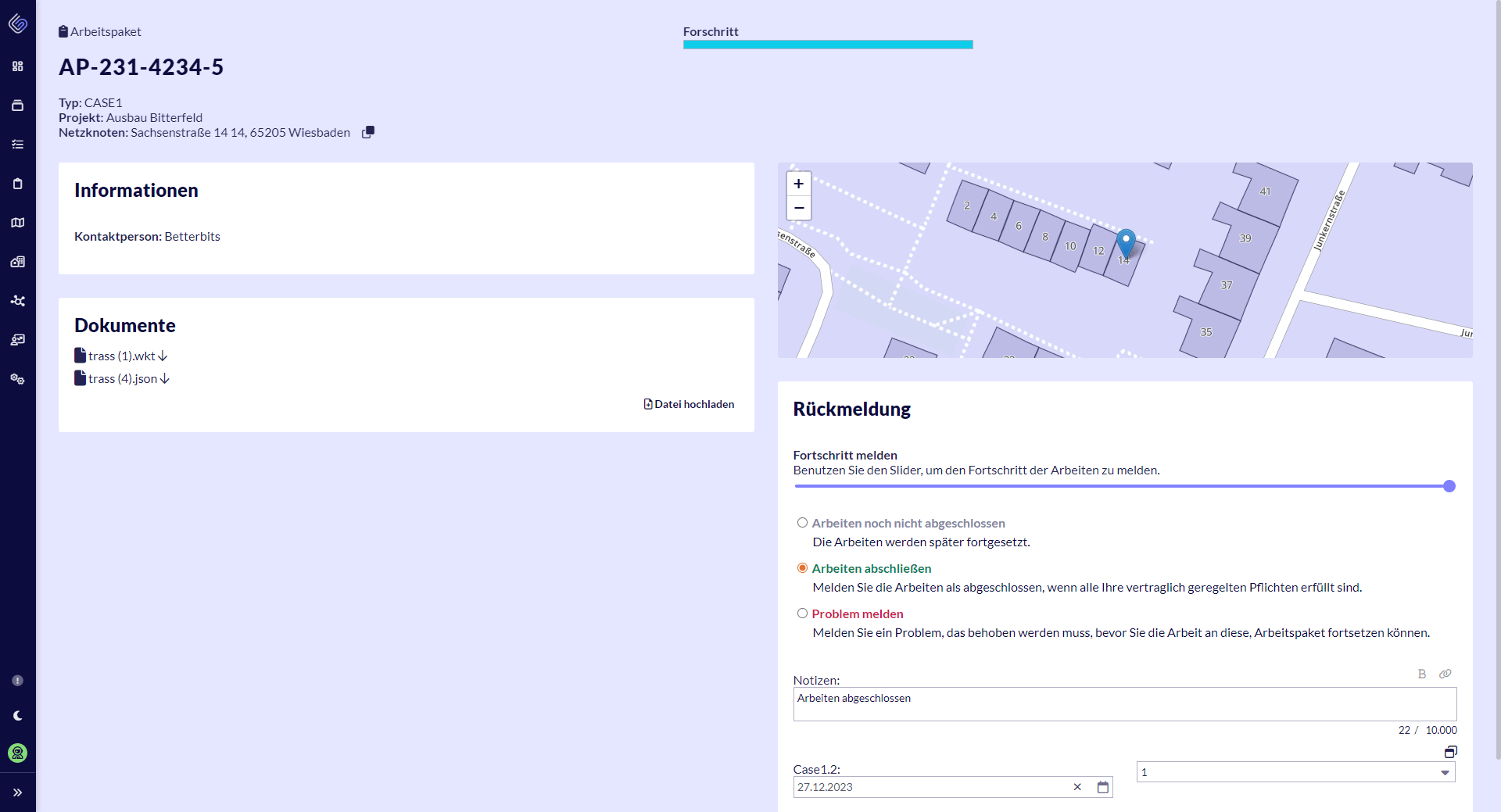The image size is (1501, 812).
Task: Upload a file via Datei hochladen
Action: 688,403
